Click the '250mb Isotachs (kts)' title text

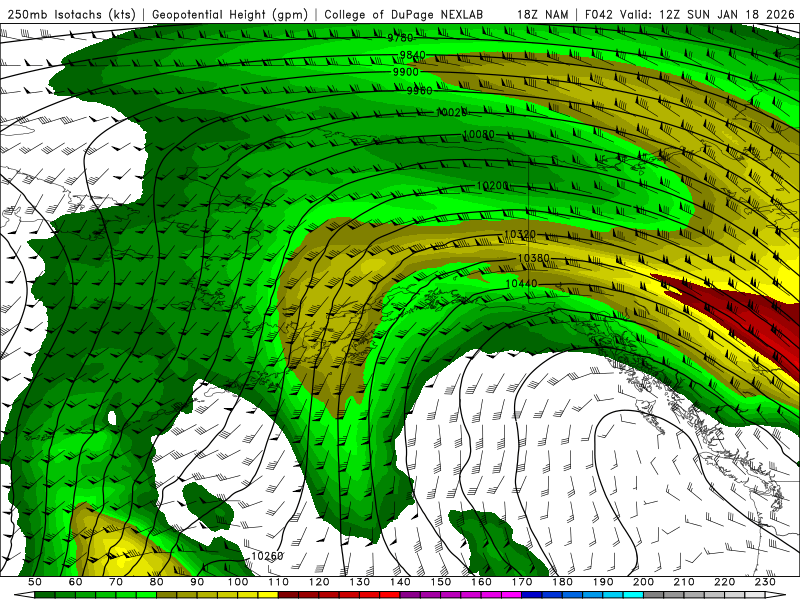coord(72,14)
